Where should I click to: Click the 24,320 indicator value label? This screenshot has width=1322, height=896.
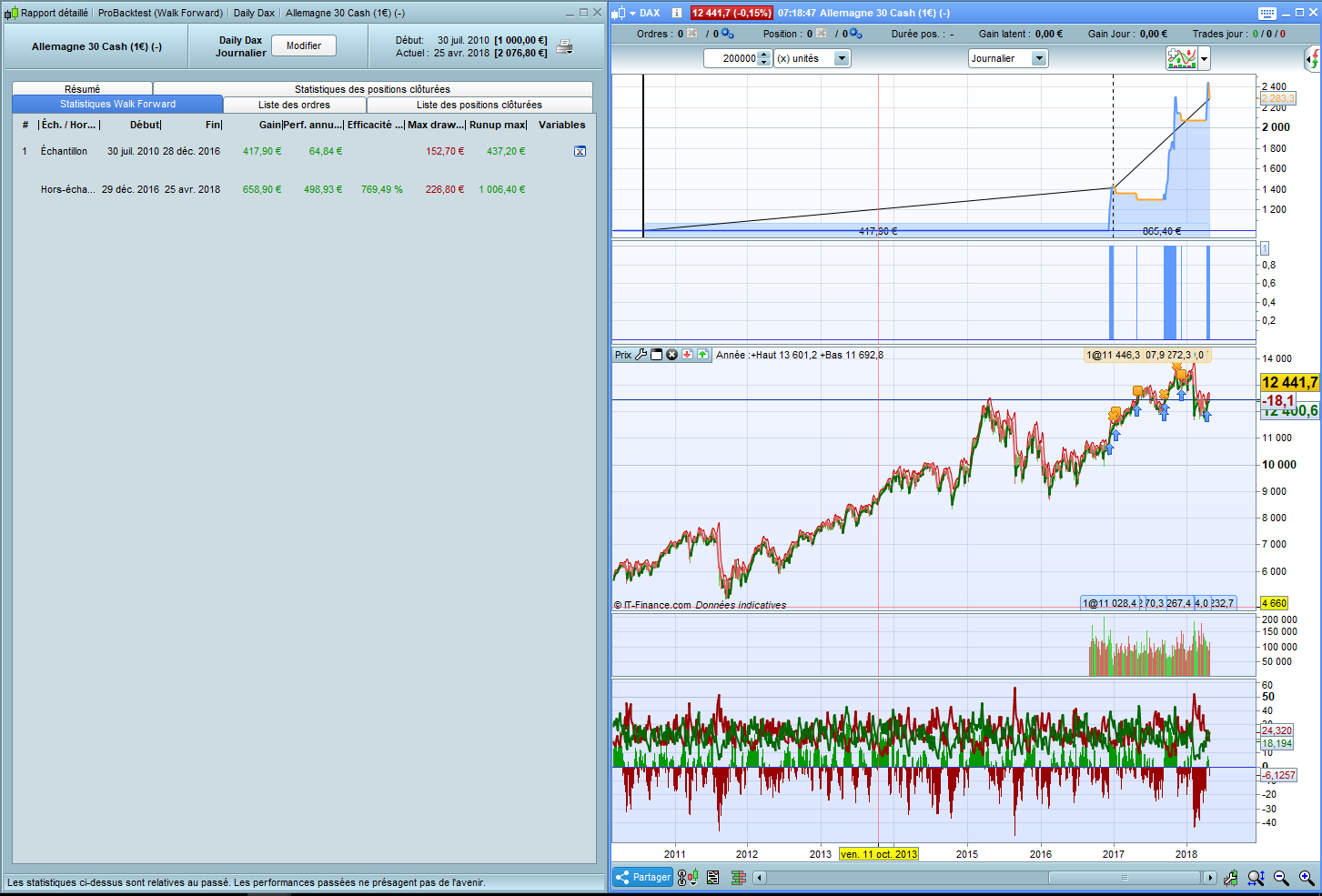click(1277, 730)
